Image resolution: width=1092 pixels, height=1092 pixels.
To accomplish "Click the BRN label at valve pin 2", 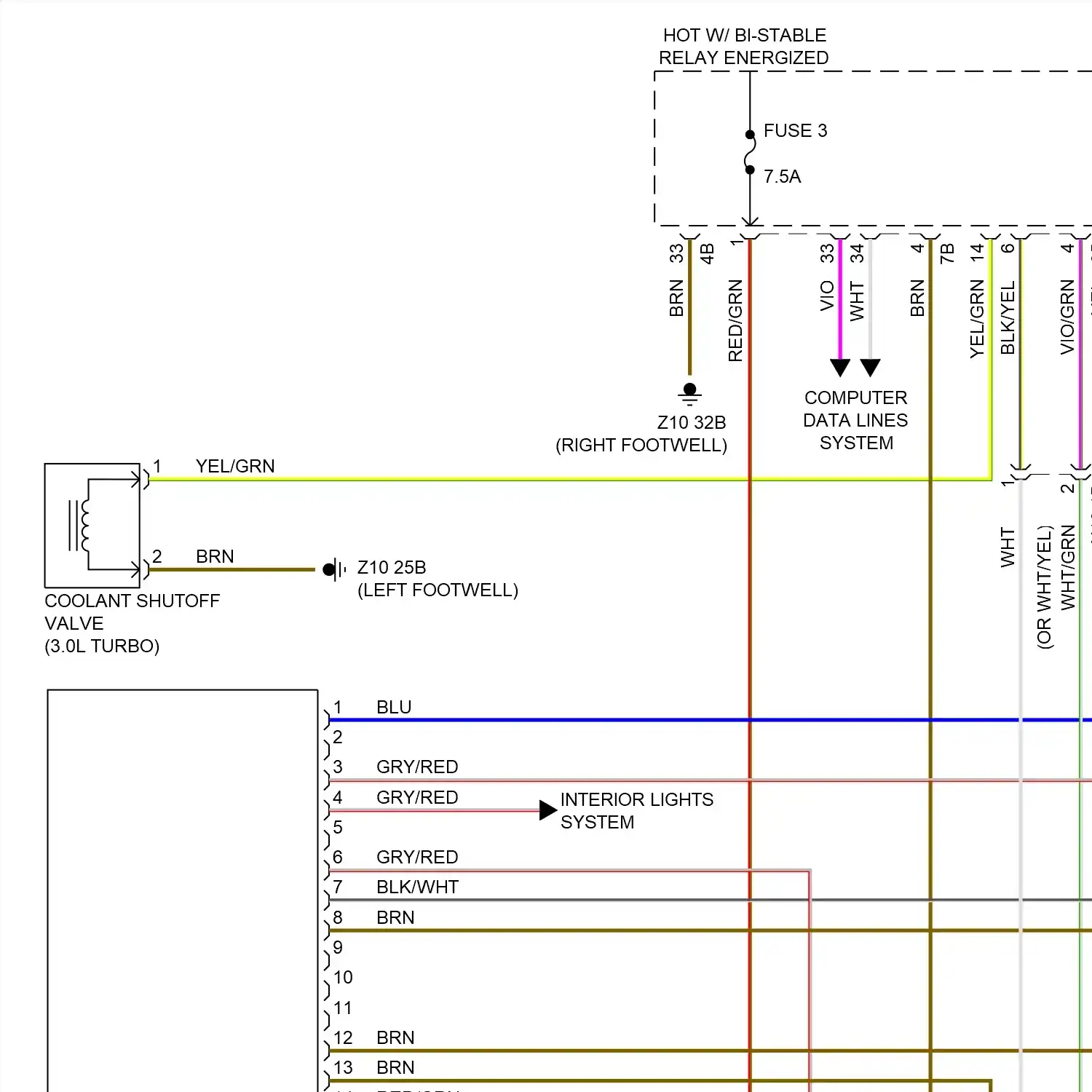I will (x=215, y=557).
